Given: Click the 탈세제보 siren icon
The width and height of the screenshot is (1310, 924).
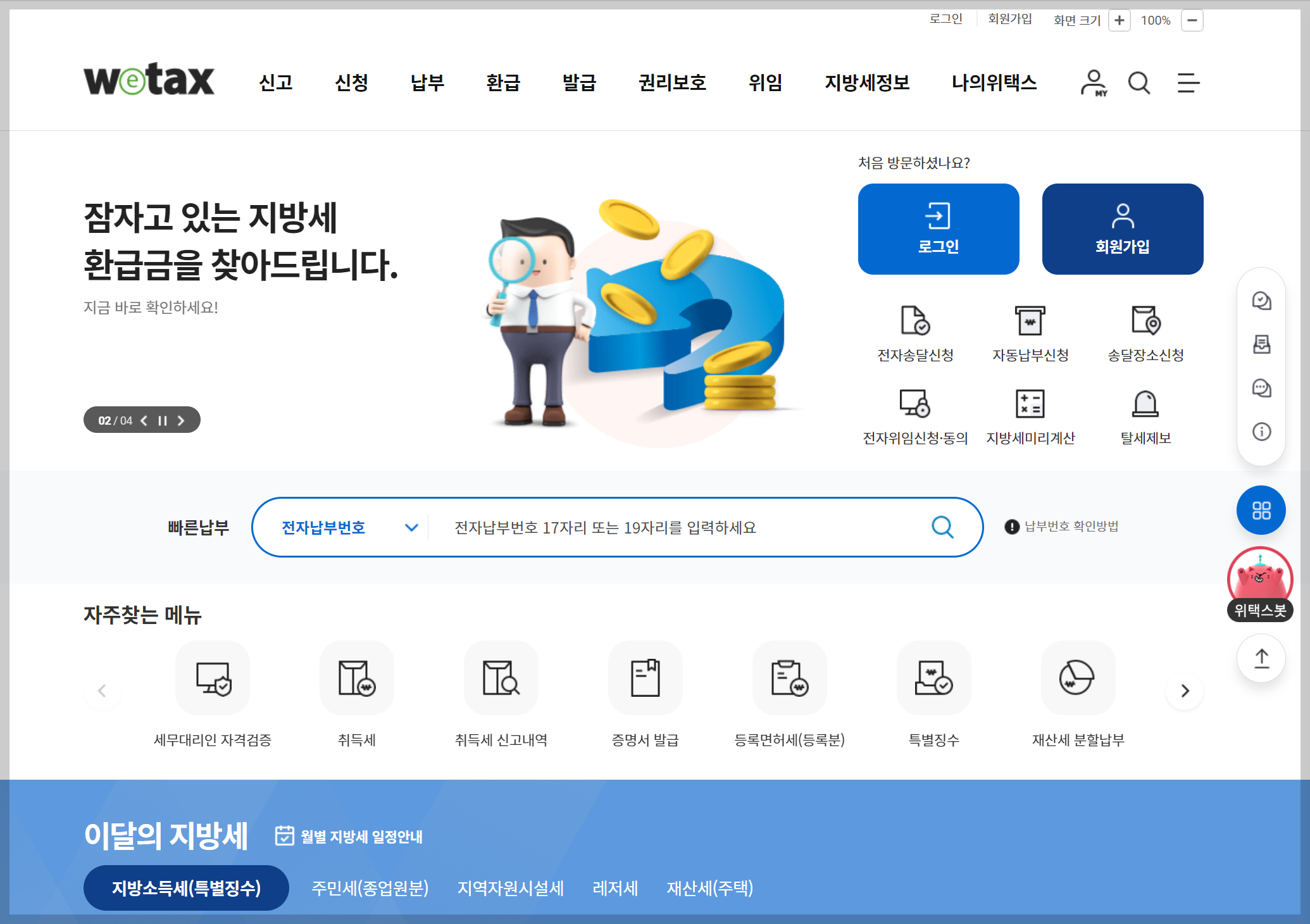Looking at the screenshot, I should point(1145,403).
